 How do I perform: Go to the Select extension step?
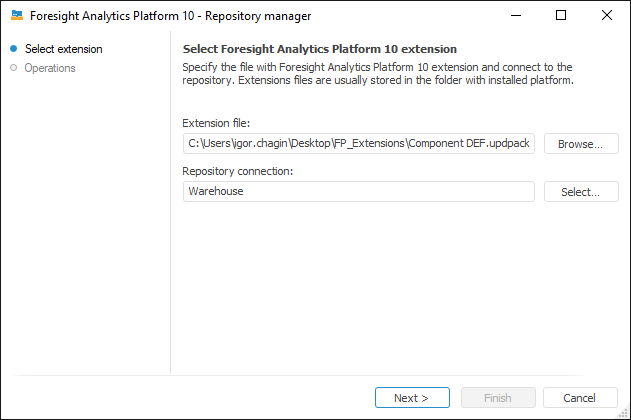click(63, 49)
